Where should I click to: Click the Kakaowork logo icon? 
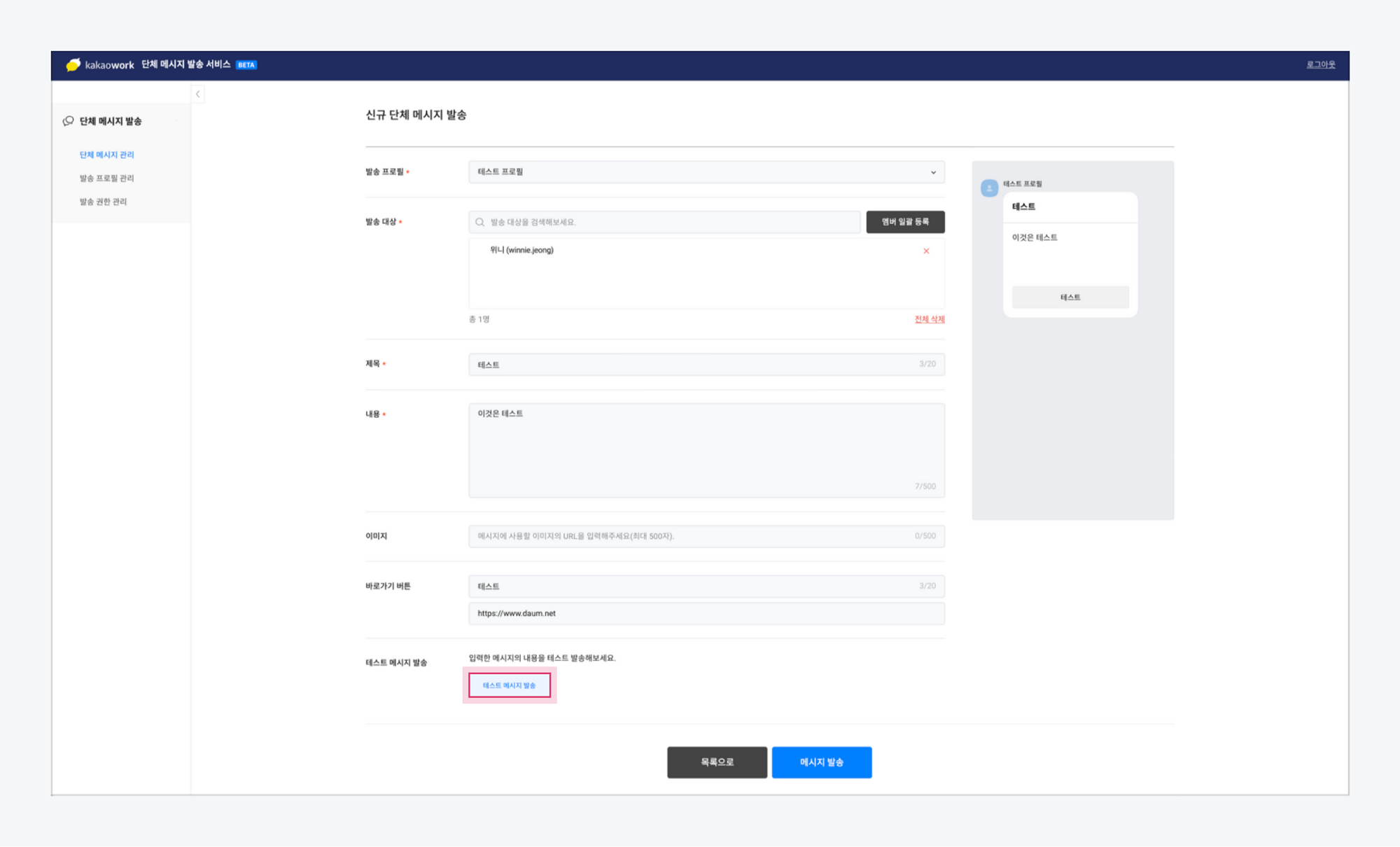[73, 64]
